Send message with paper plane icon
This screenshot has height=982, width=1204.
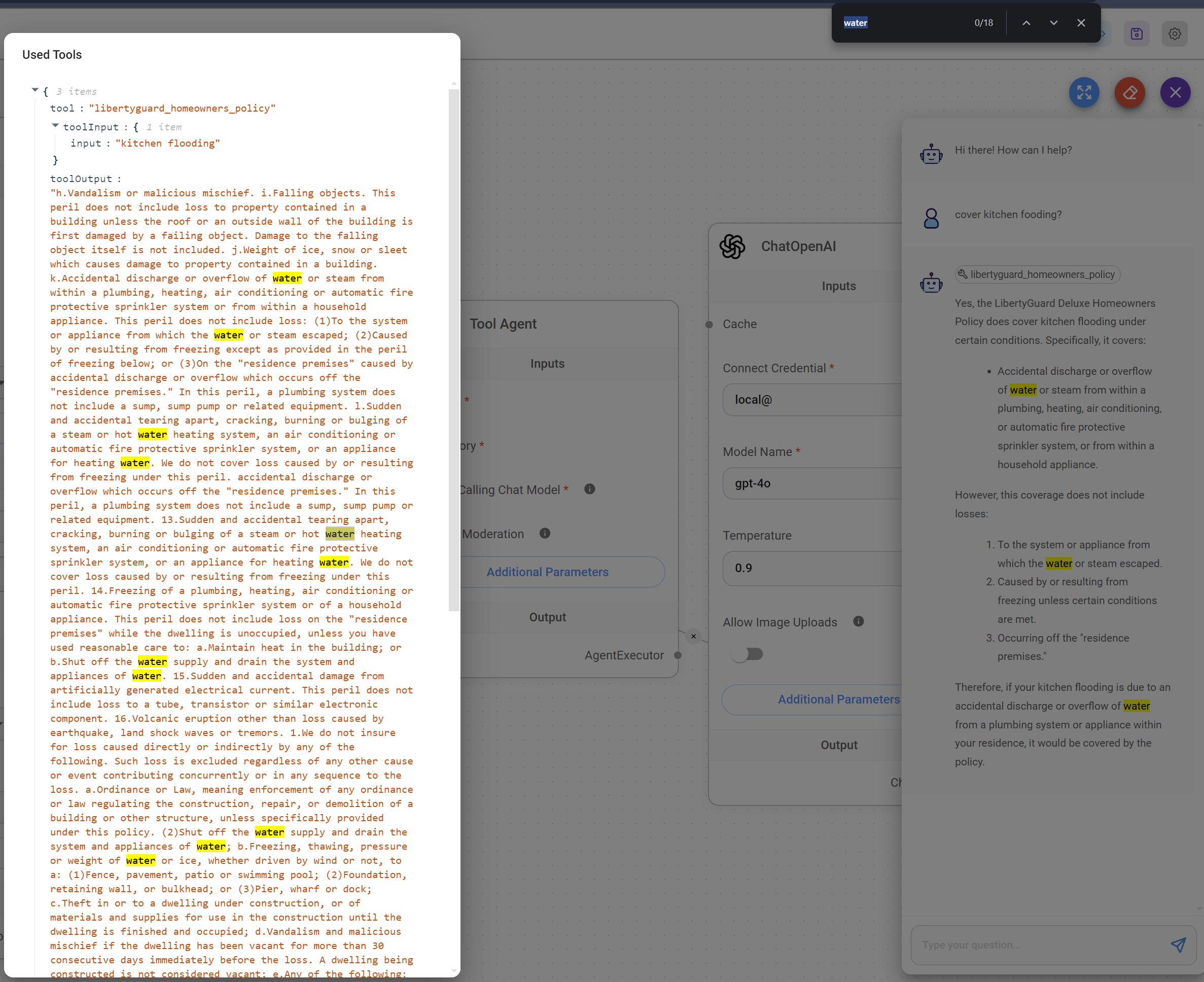pyautogui.click(x=1178, y=944)
